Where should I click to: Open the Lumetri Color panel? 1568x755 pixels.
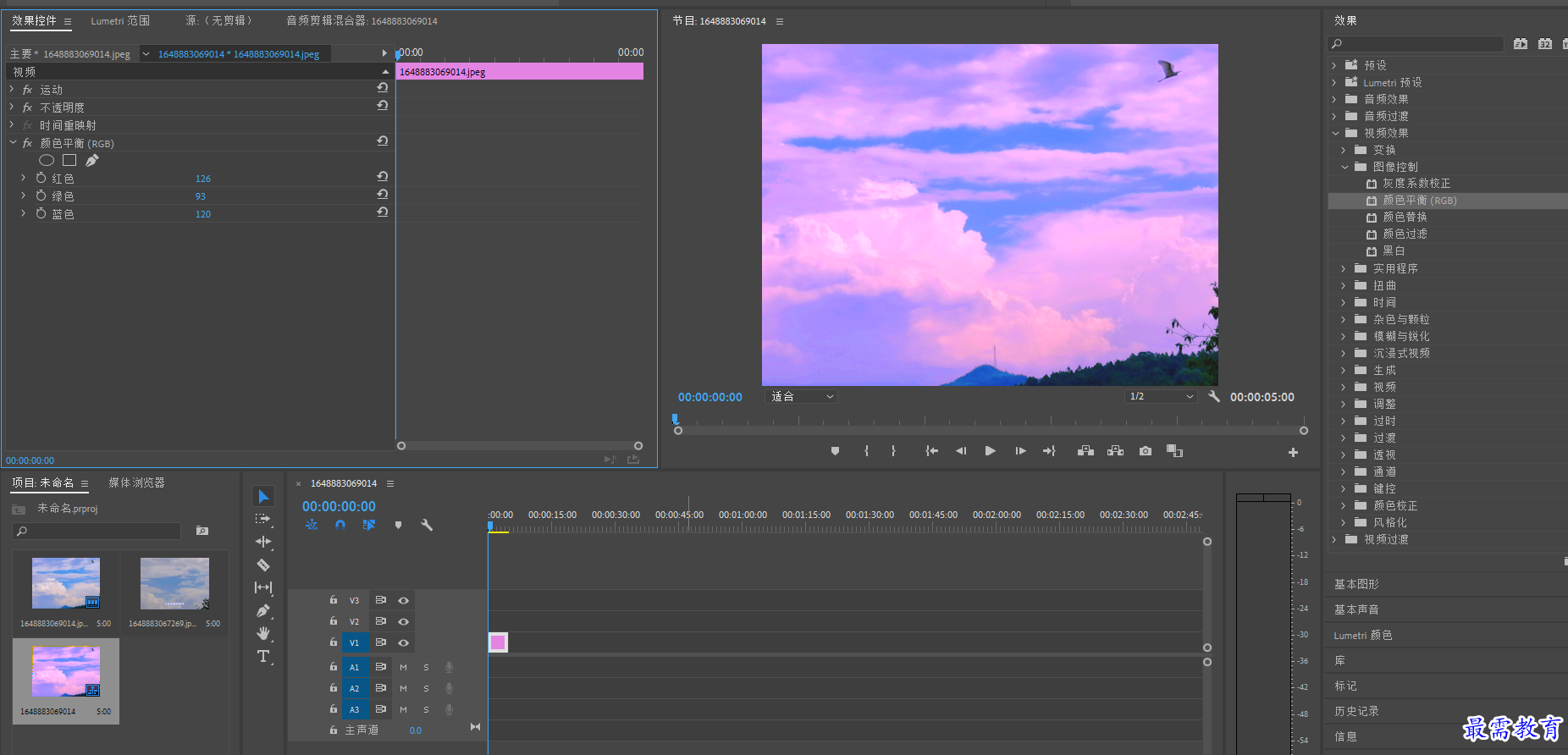1363,635
